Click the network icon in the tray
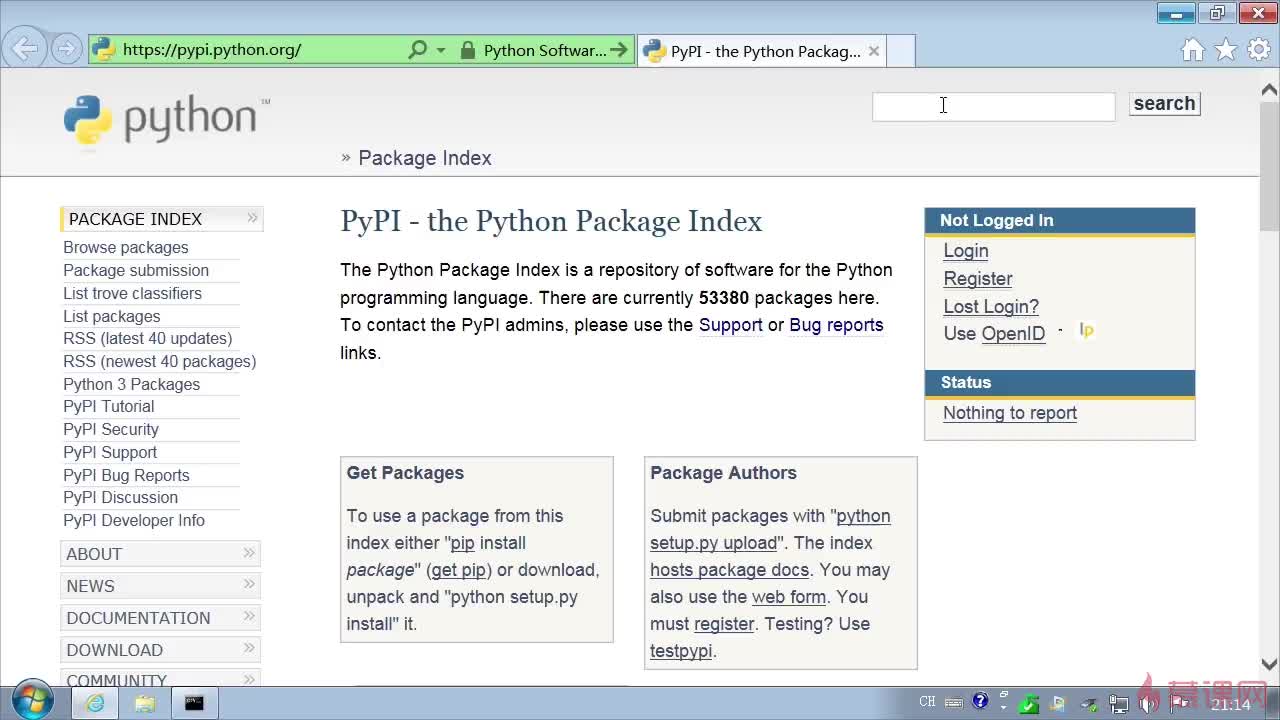Screen dimensions: 1280x720 pos(1118,704)
